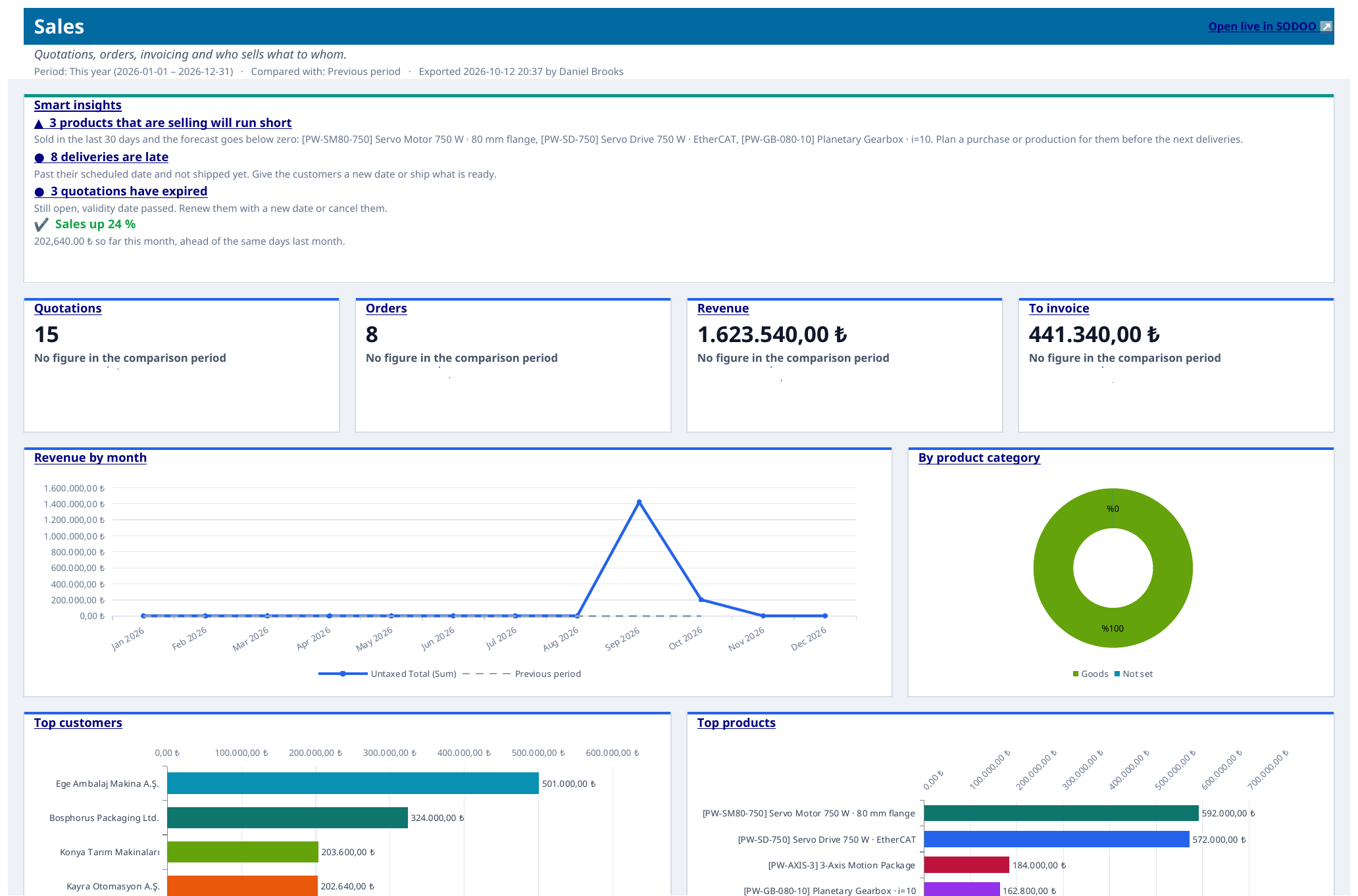Open the By product category title
Screen dimensions: 1358x896
pyautogui.click(x=979, y=458)
